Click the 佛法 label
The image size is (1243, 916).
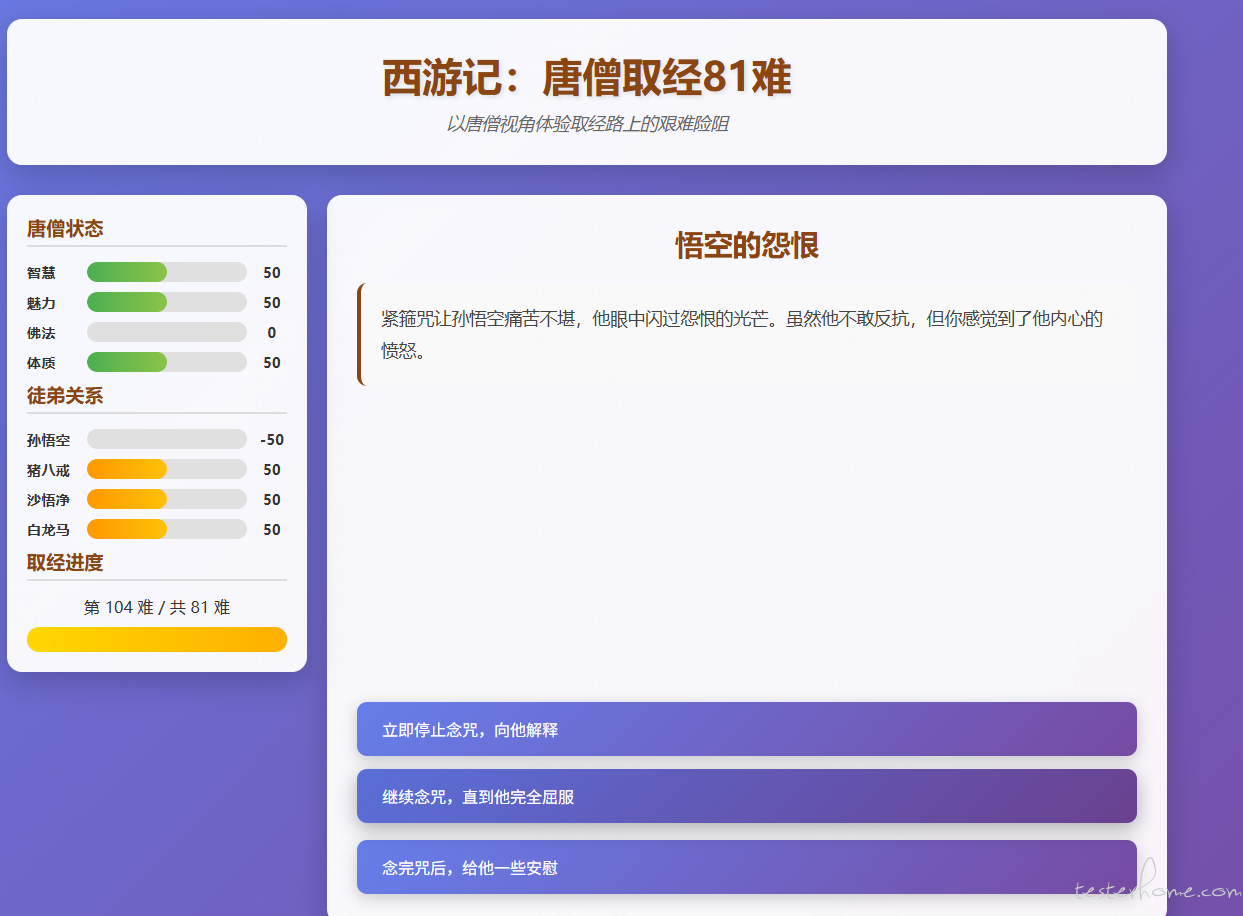click(x=41, y=333)
